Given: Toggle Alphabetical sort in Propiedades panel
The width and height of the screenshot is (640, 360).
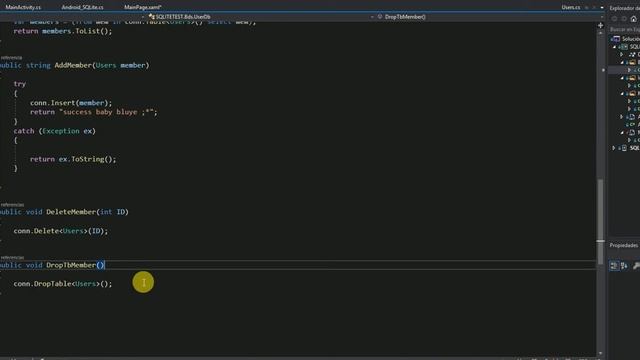Looking at the screenshot, I should point(624,266).
